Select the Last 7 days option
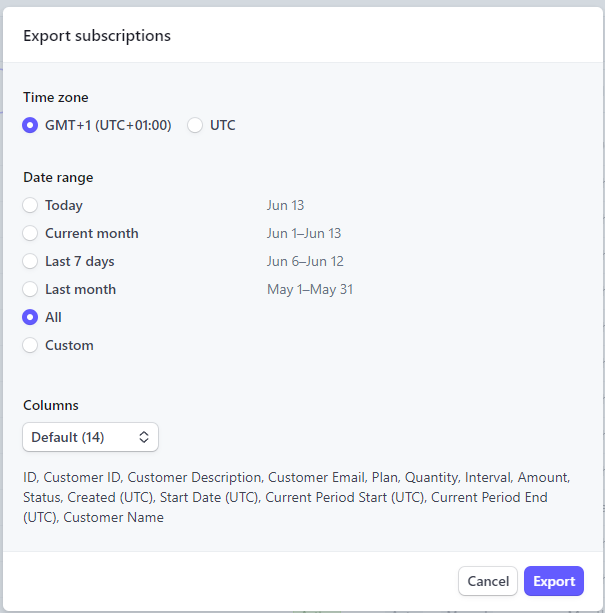Screen dimensions: 605x613 tap(31, 261)
